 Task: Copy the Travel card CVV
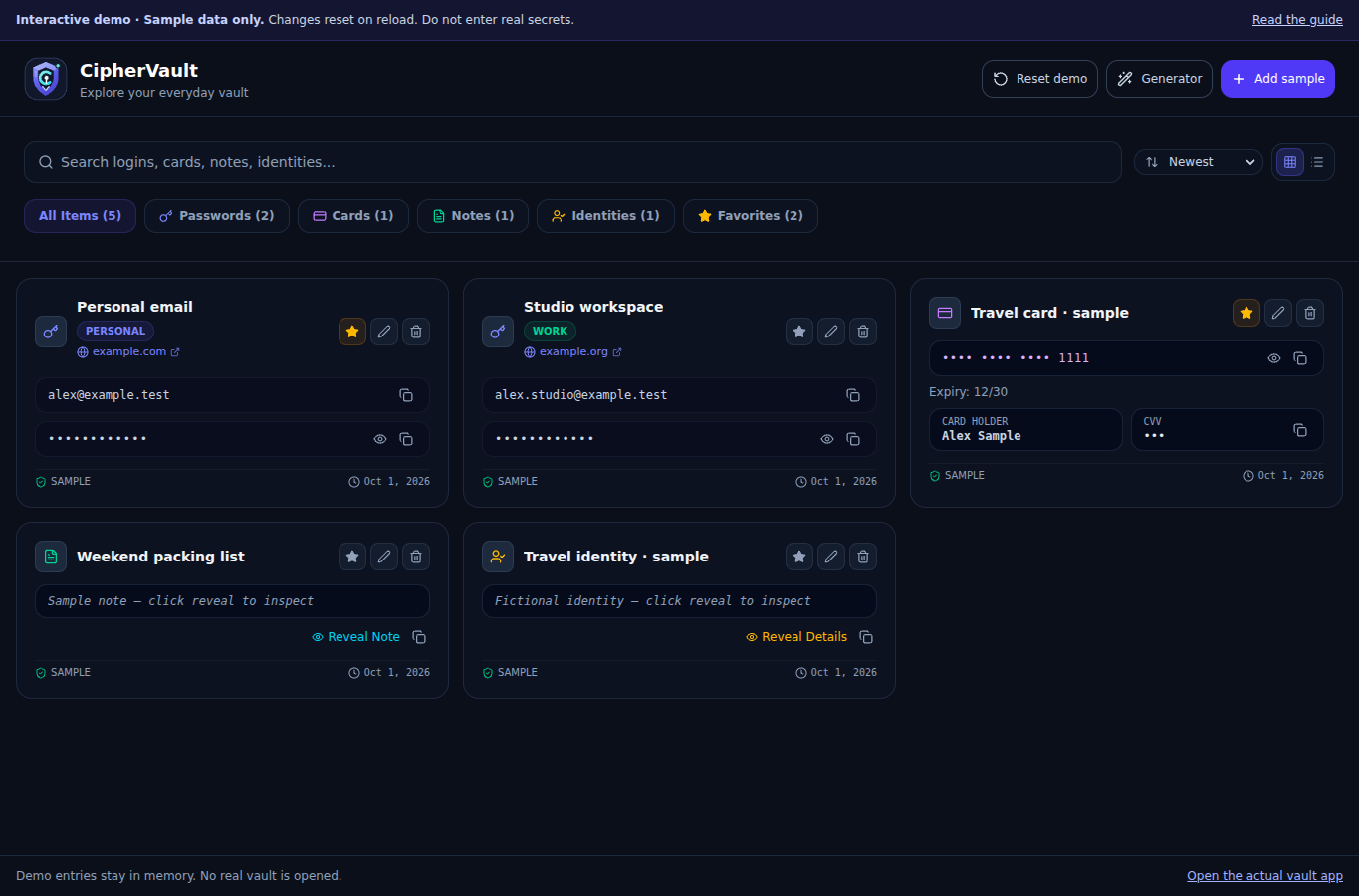click(x=1300, y=430)
